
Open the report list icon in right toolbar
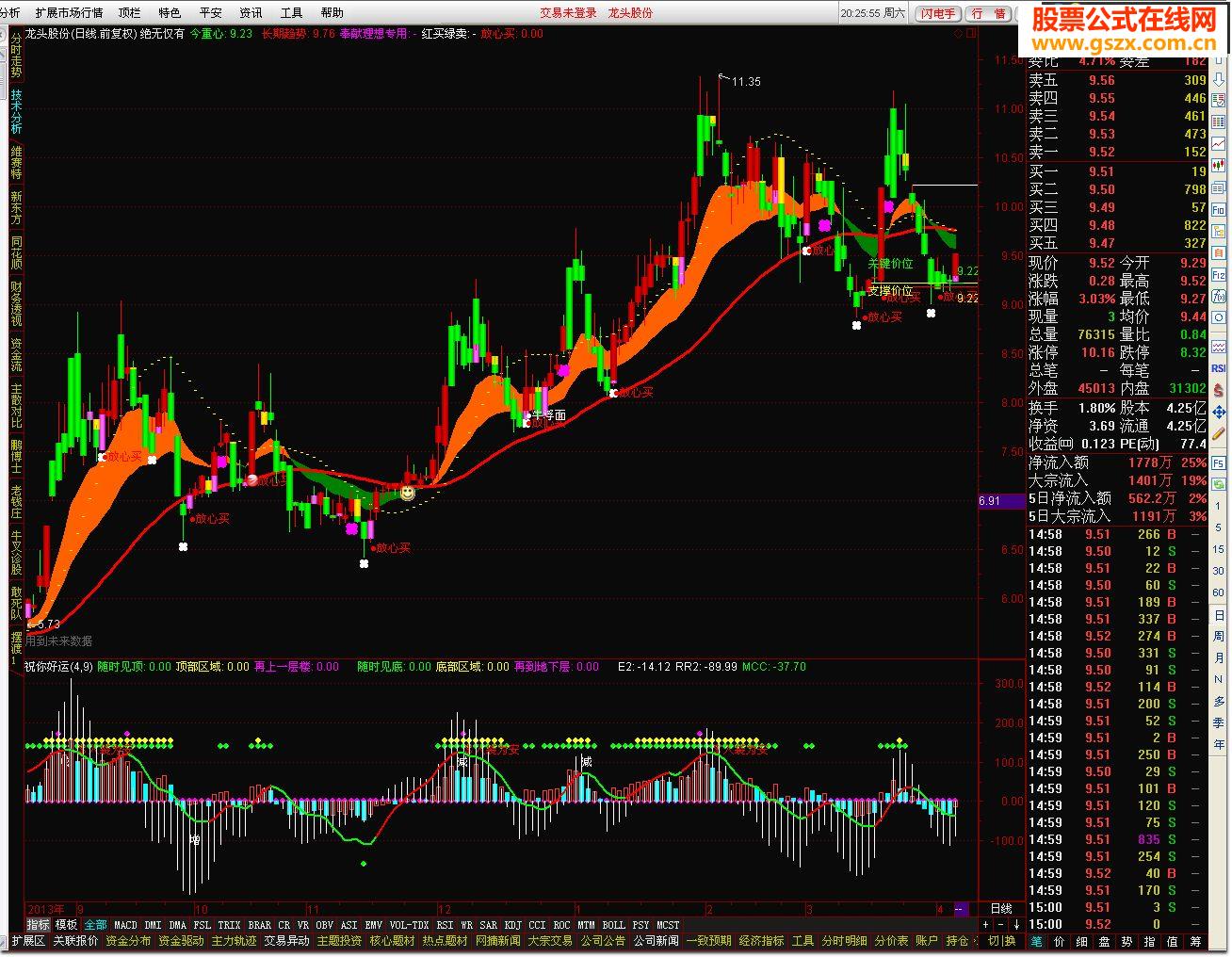point(1219,99)
